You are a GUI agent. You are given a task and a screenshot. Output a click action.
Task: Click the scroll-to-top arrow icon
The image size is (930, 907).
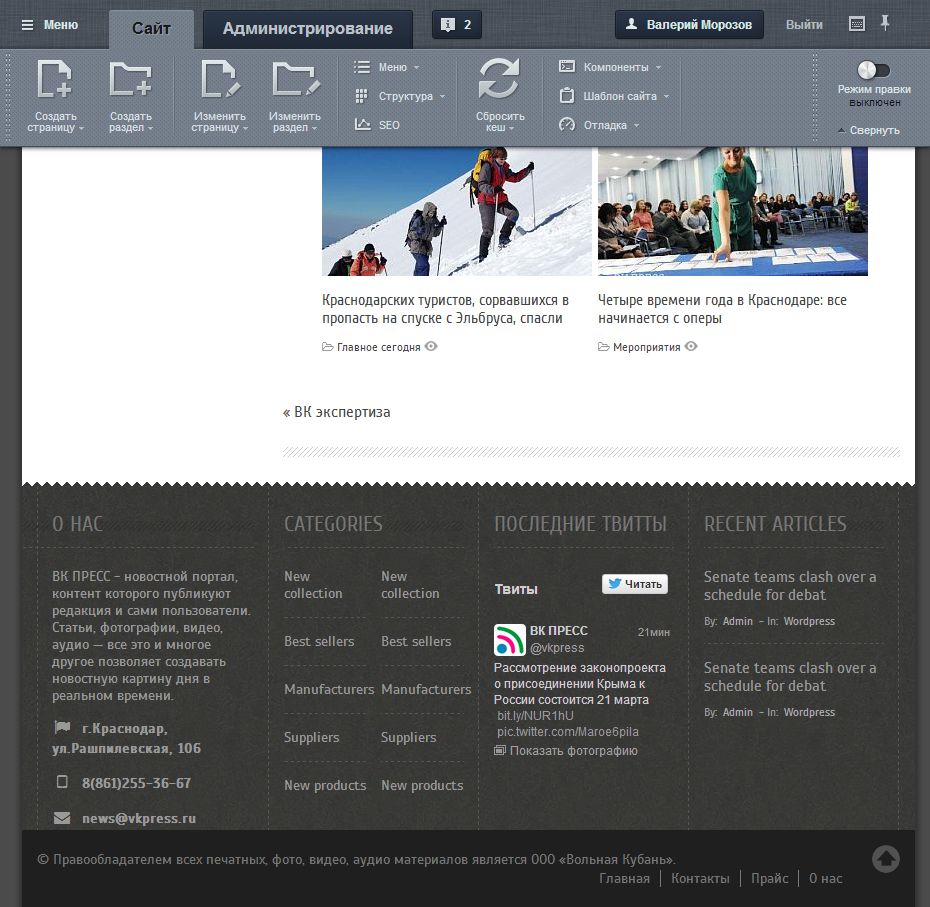(886, 859)
